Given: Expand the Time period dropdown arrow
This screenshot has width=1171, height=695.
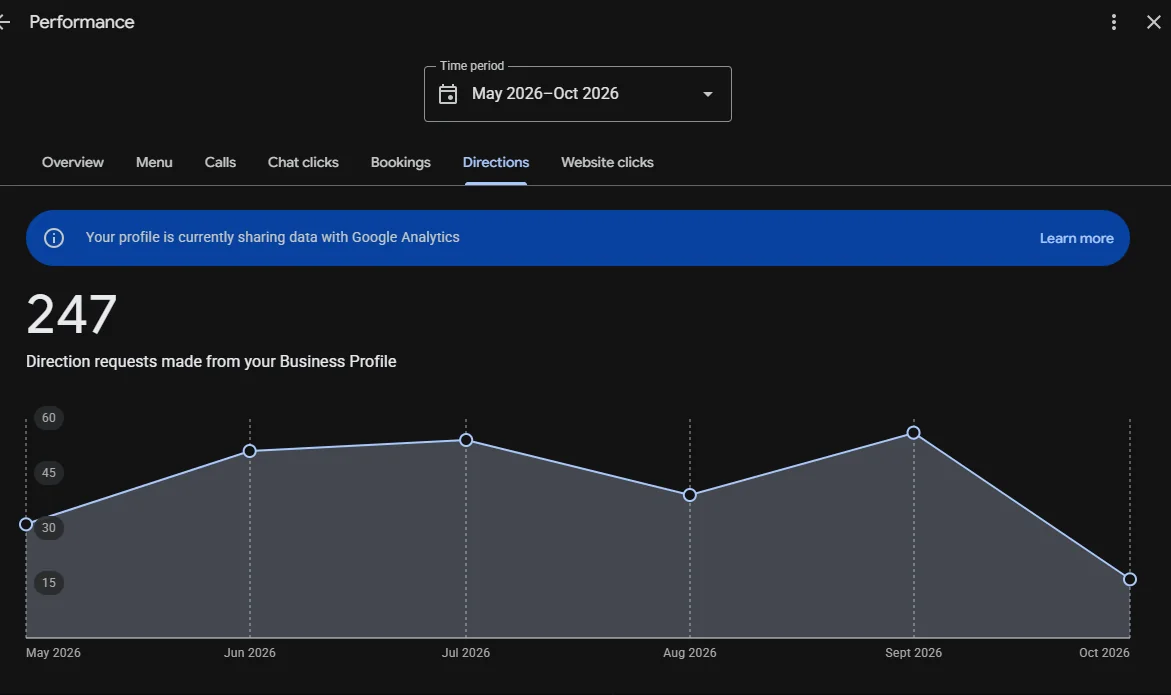Looking at the screenshot, I should click(707, 94).
